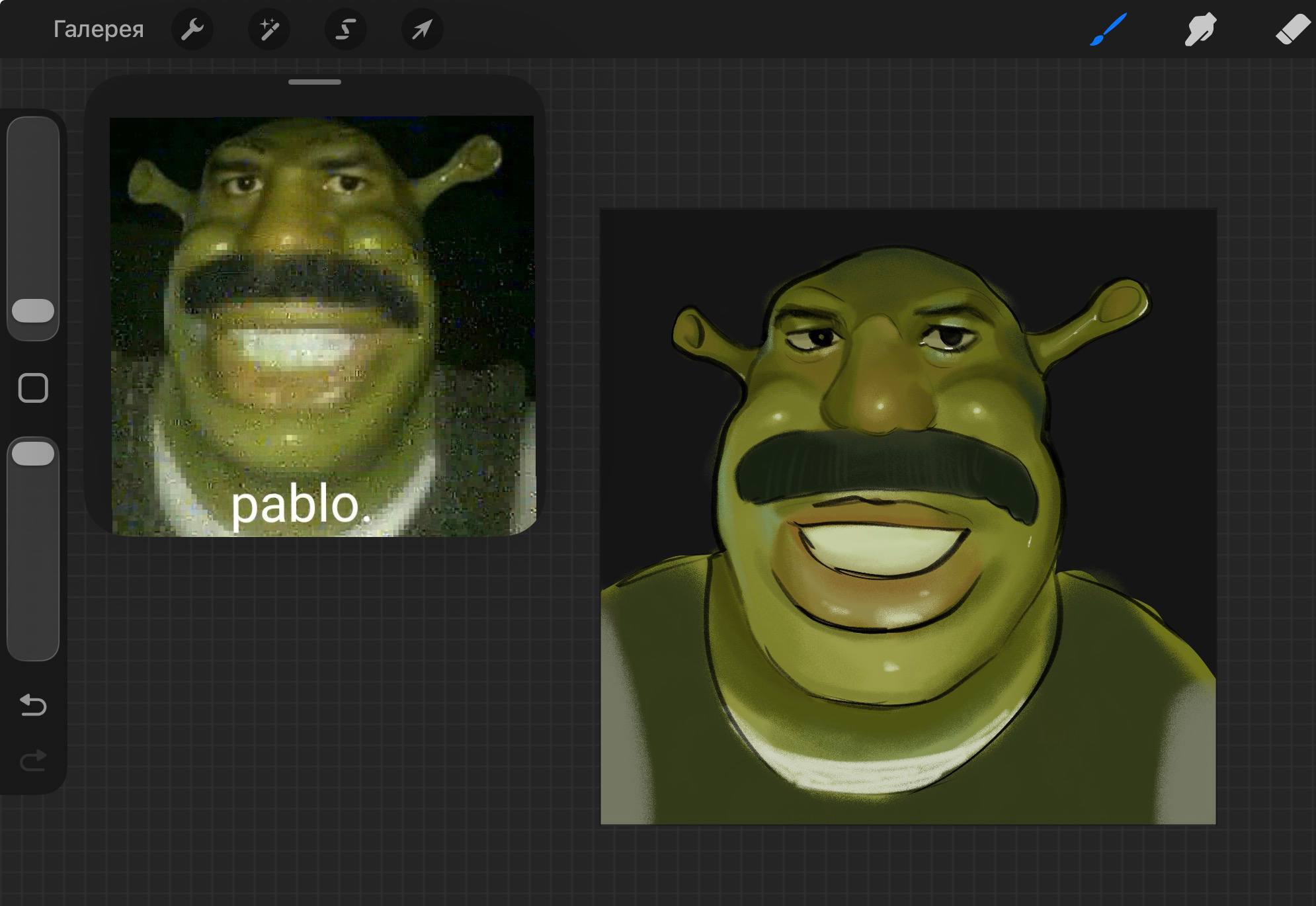Activate the Selection S-ribbon tool
The image size is (1316, 906).
pos(346,29)
